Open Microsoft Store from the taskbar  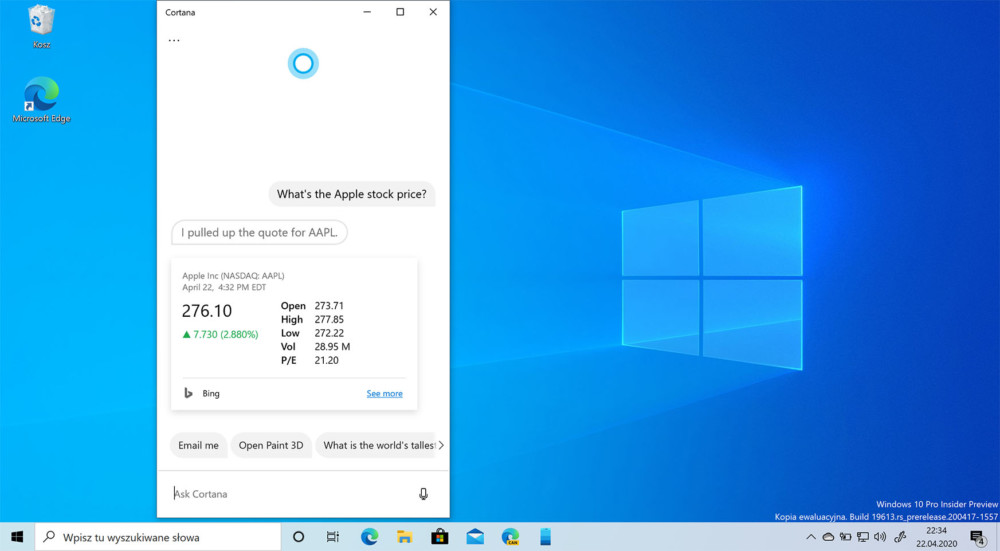click(439, 537)
